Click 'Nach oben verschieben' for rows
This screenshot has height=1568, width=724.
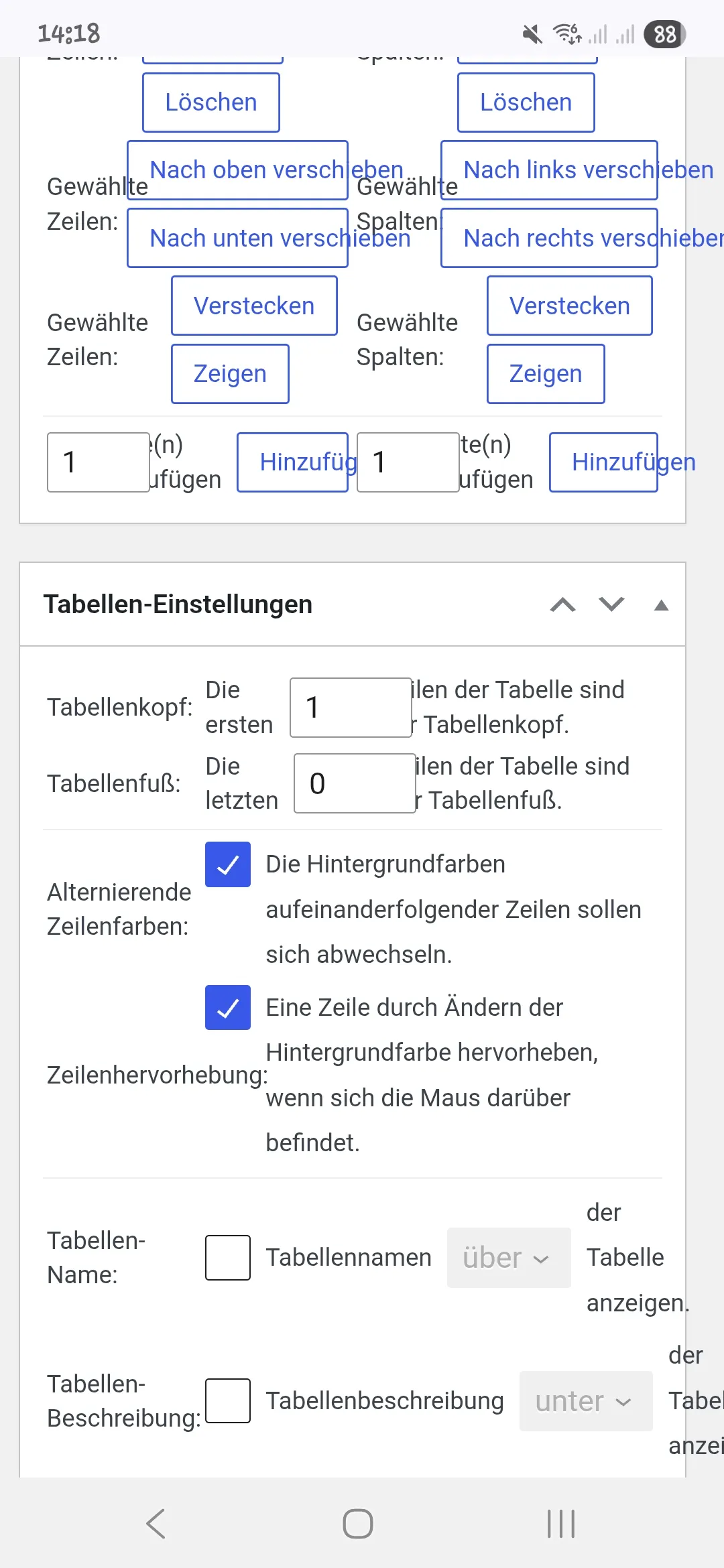click(237, 170)
